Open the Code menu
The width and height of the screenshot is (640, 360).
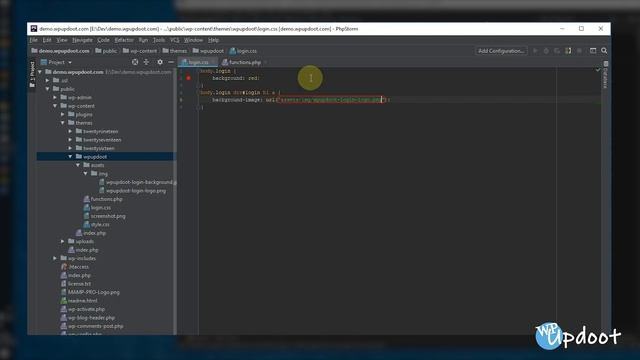(x=103, y=40)
